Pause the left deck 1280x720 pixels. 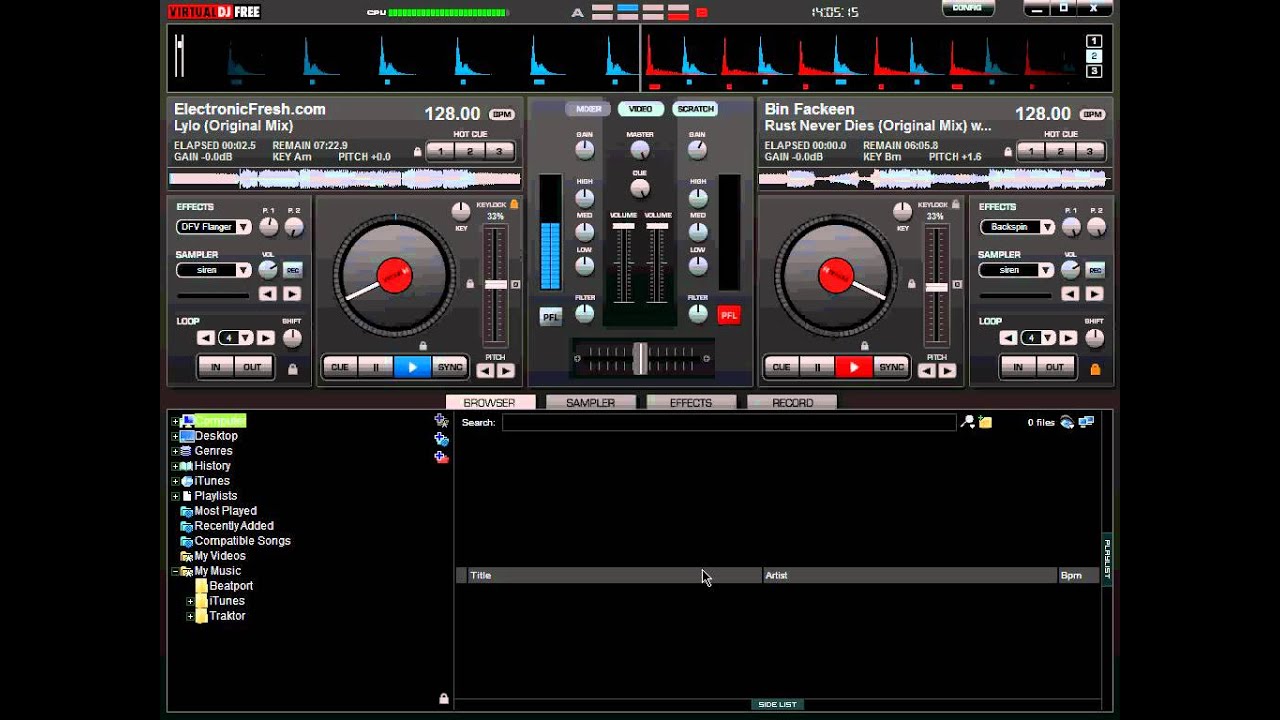coord(376,367)
